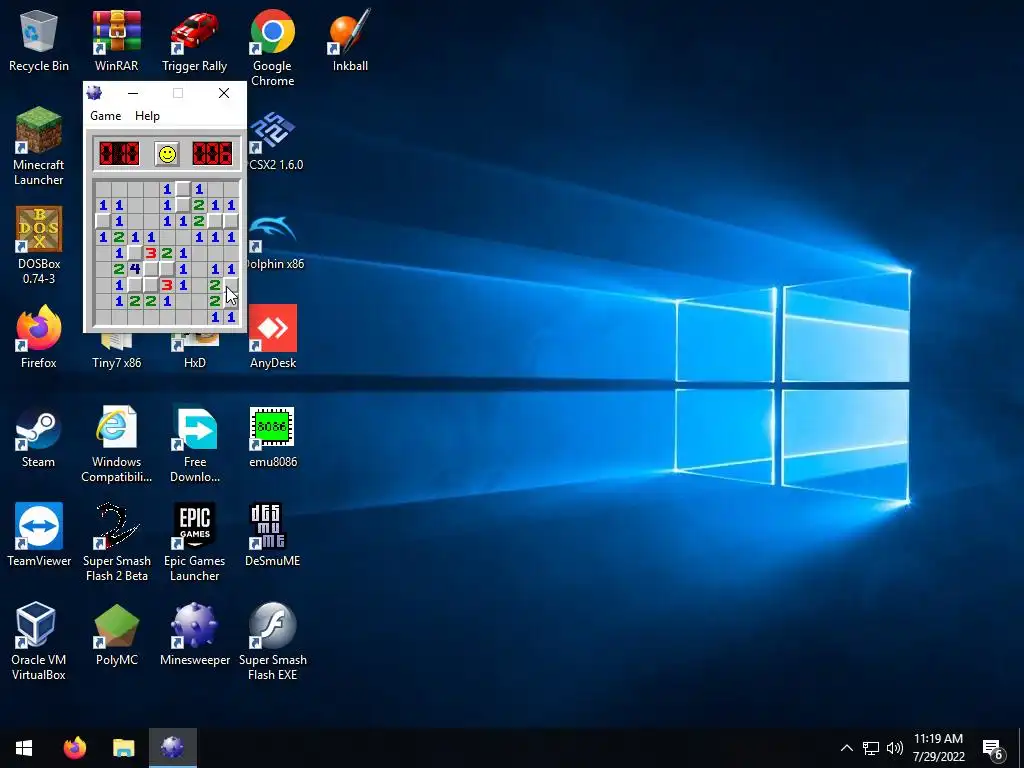
Task: Select the Steam desktop shortcut
Action: (39, 436)
